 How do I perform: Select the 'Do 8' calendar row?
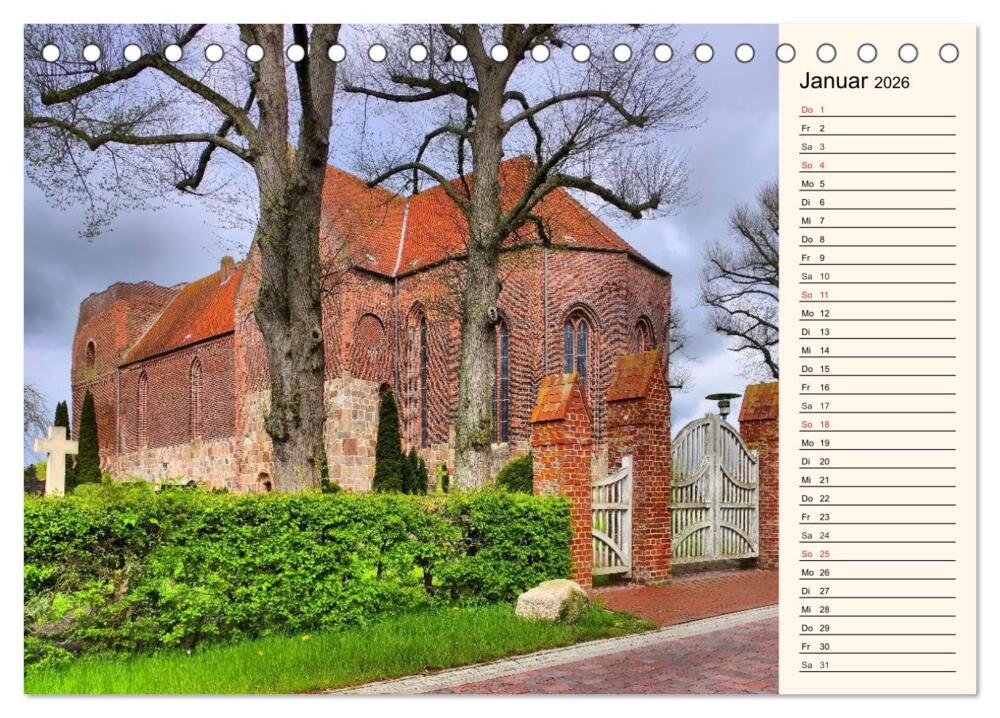click(878, 239)
